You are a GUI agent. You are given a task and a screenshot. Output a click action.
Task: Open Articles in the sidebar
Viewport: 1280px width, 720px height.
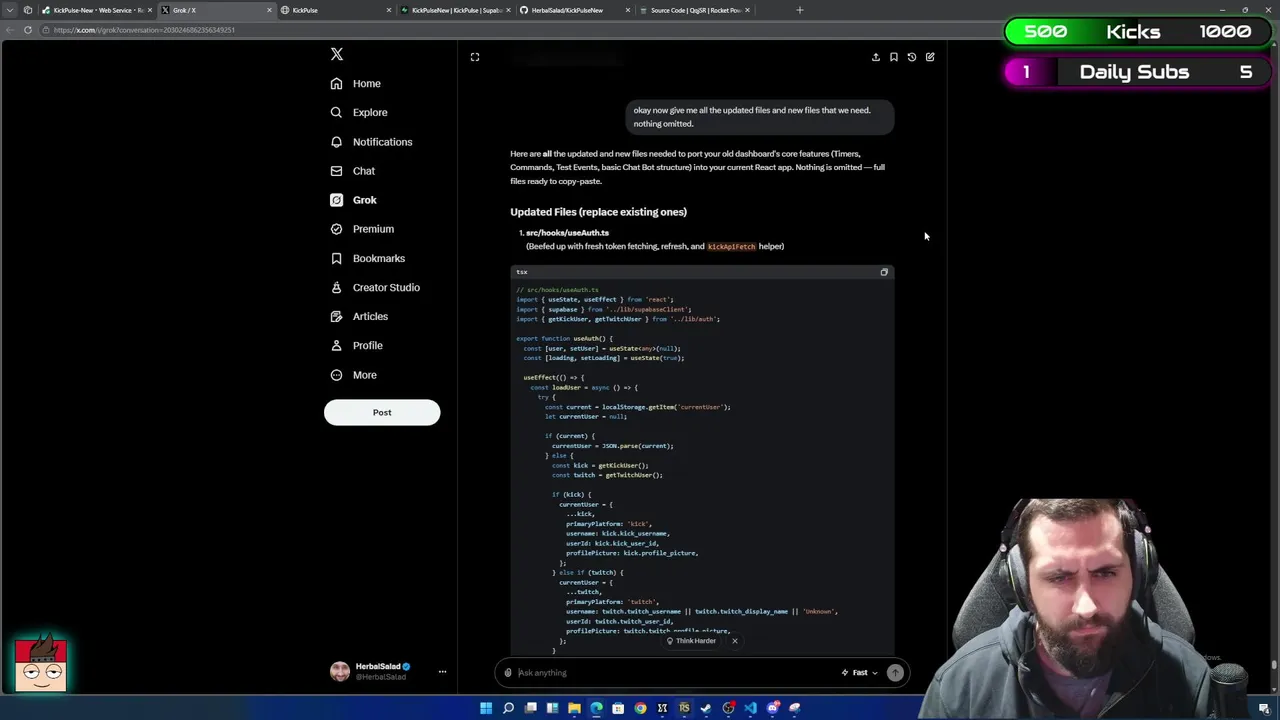pos(359,316)
